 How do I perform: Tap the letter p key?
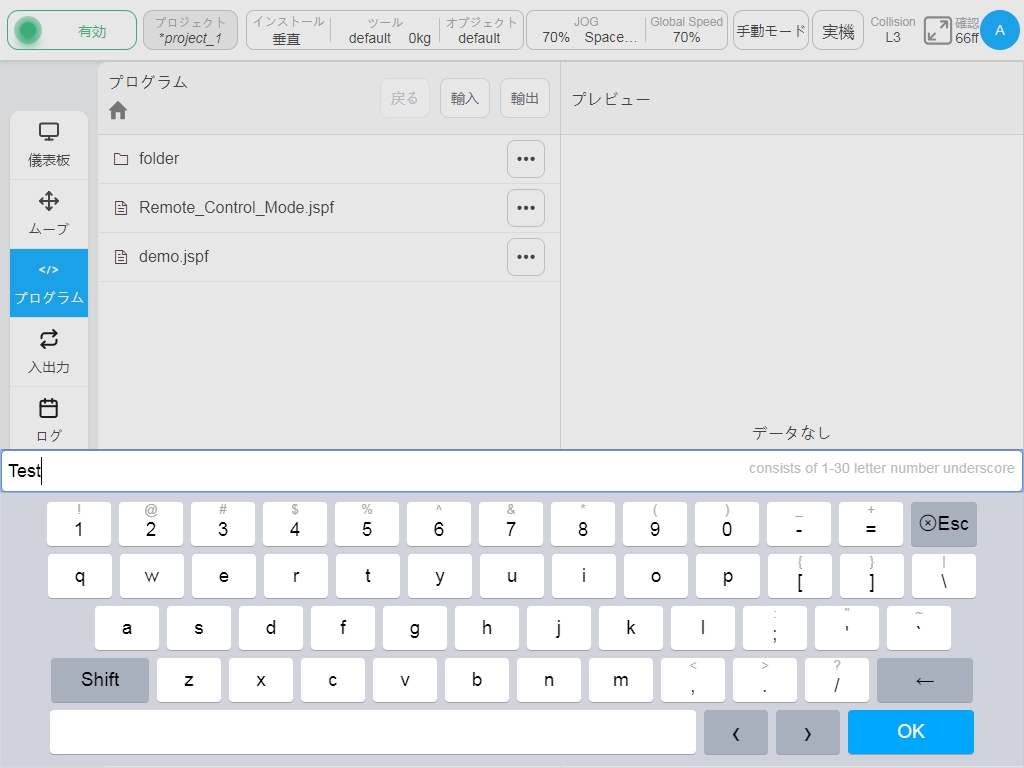(728, 576)
